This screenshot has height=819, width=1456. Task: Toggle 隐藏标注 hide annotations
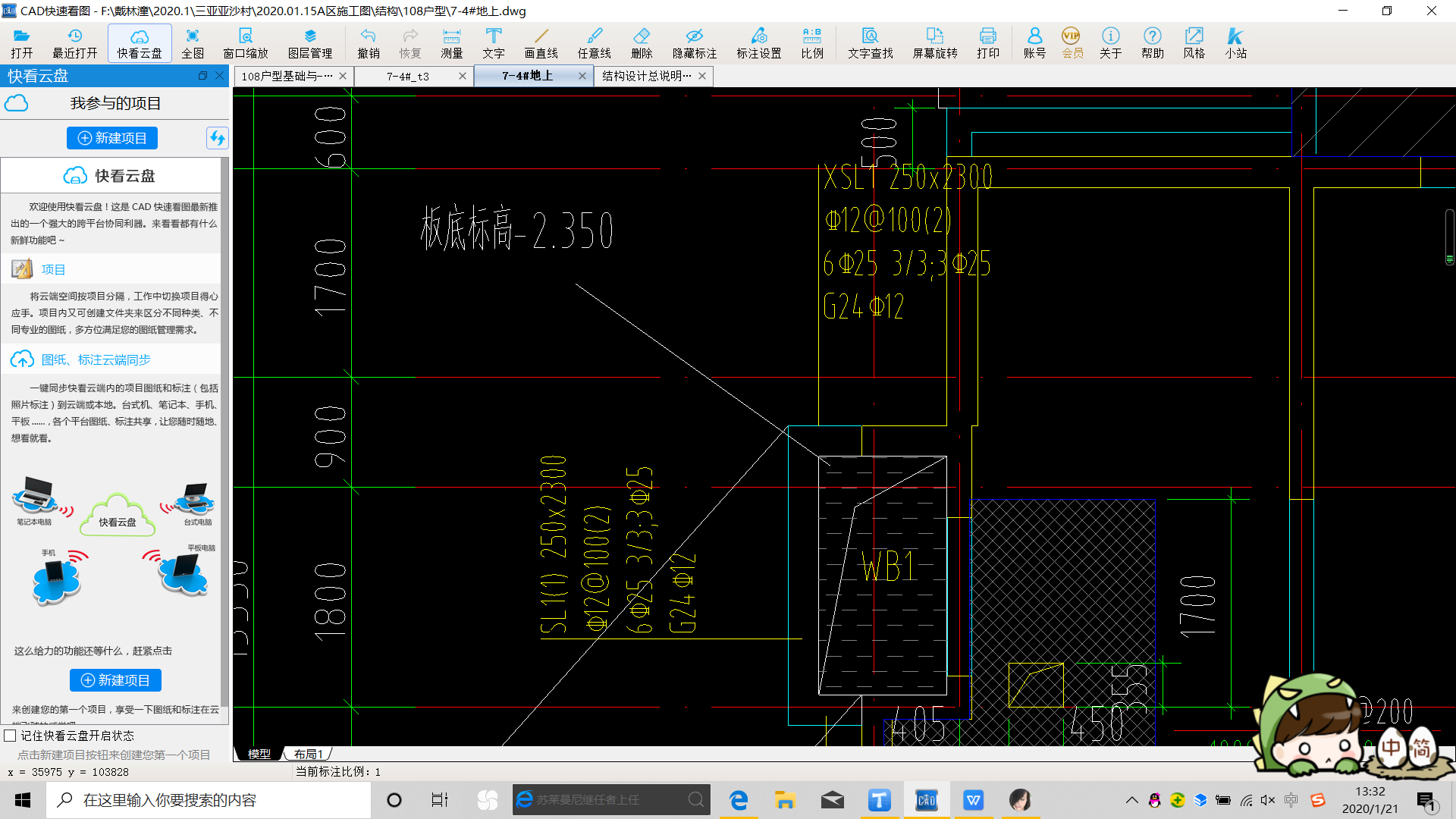695,43
